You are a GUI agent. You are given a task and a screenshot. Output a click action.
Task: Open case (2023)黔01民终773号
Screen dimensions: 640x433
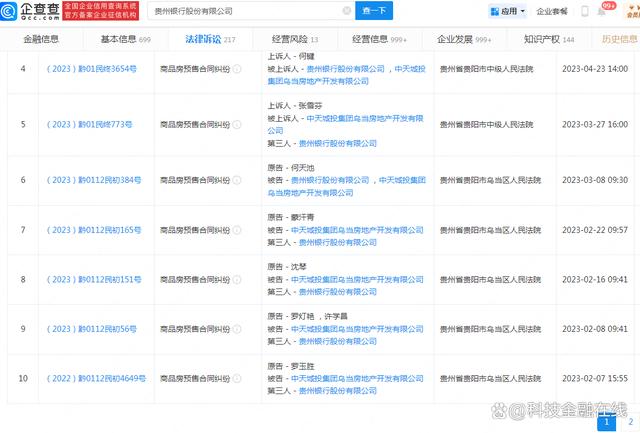tap(89, 124)
